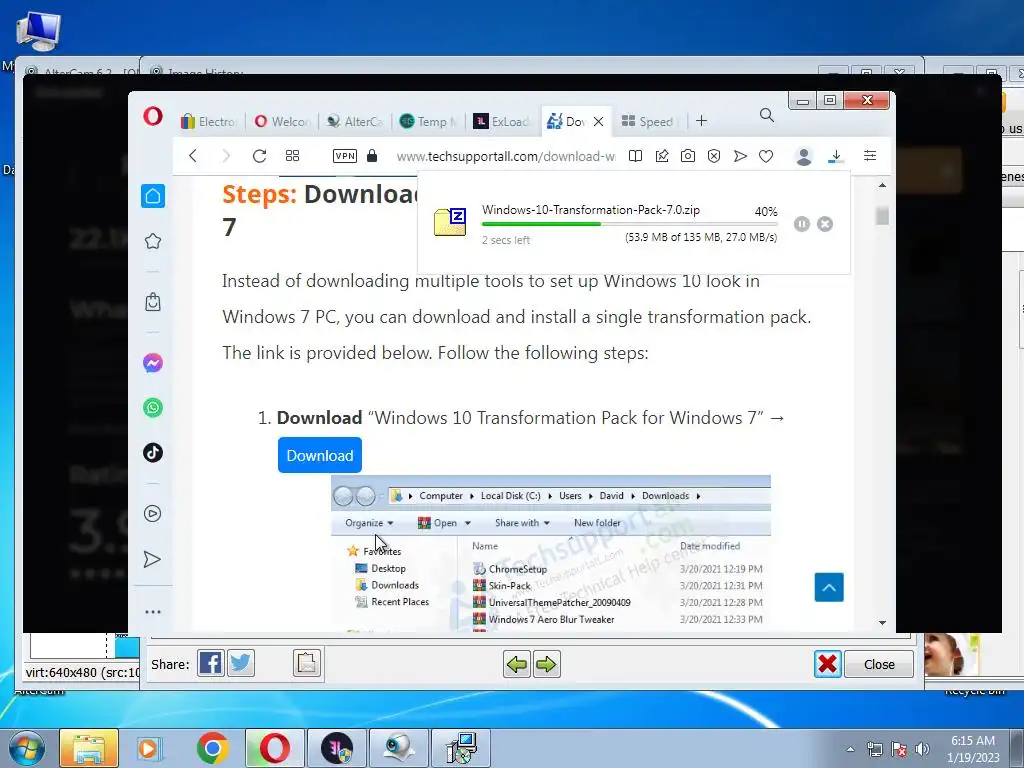
Task: Switch to the AlterCam tab
Action: click(355, 121)
